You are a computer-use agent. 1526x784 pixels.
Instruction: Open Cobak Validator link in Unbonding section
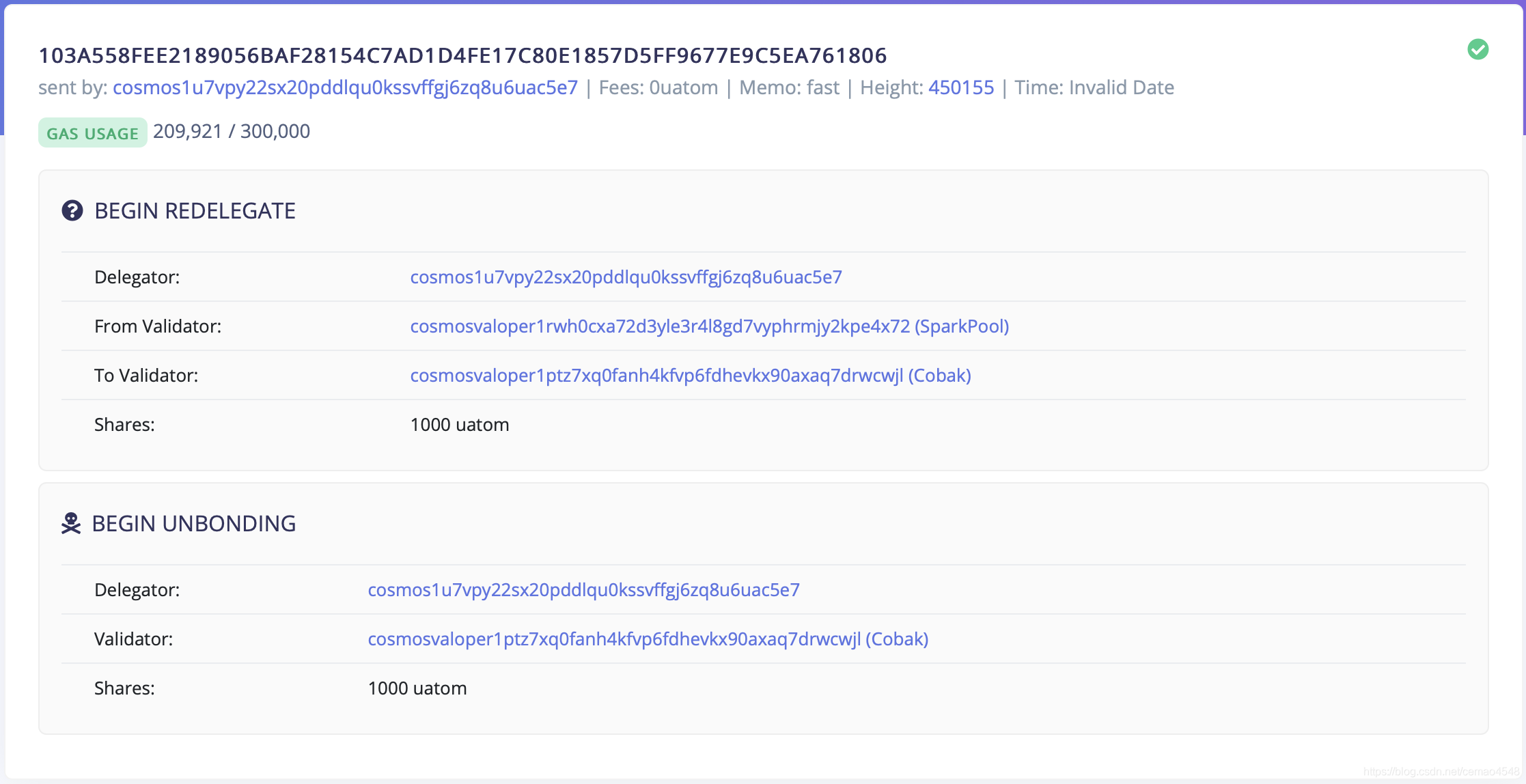tap(648, 639)
